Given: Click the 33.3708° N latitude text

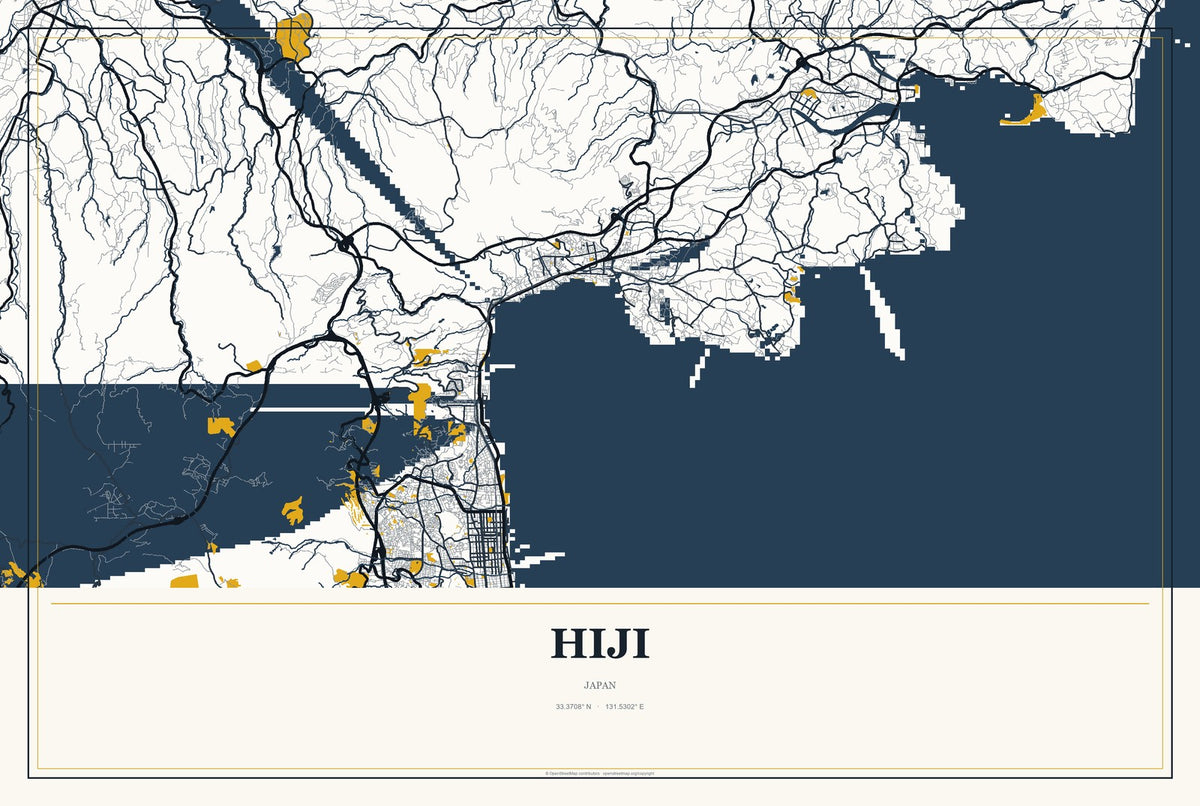Looking at the screenshot, I should point(574,707).
